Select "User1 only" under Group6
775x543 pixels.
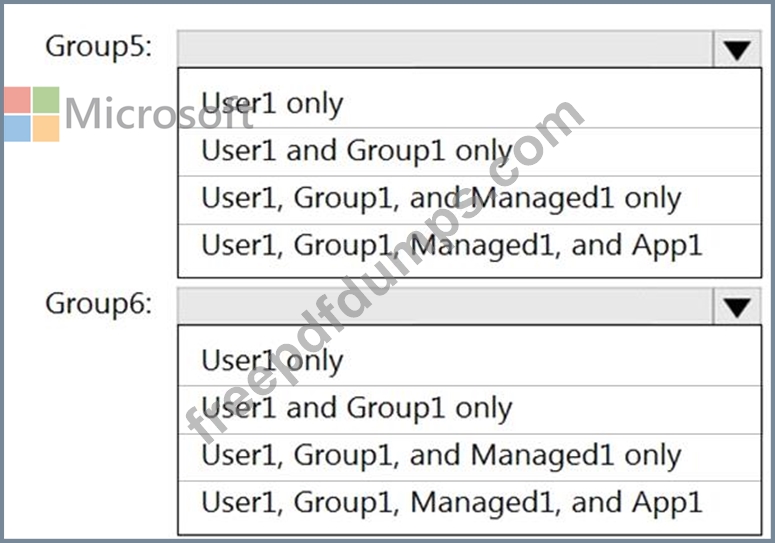point(272,360)
